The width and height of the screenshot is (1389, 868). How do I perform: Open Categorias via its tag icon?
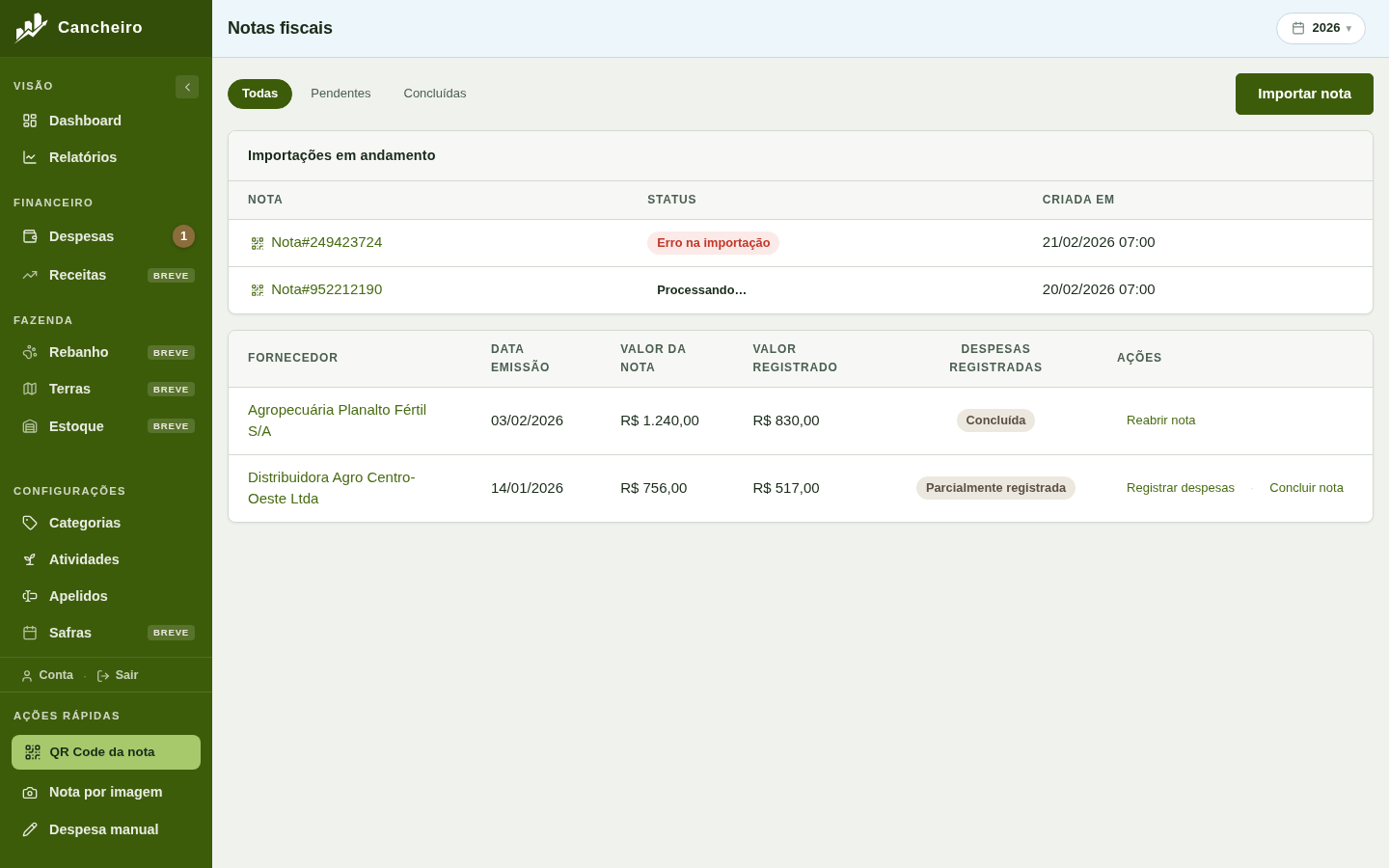30,523
